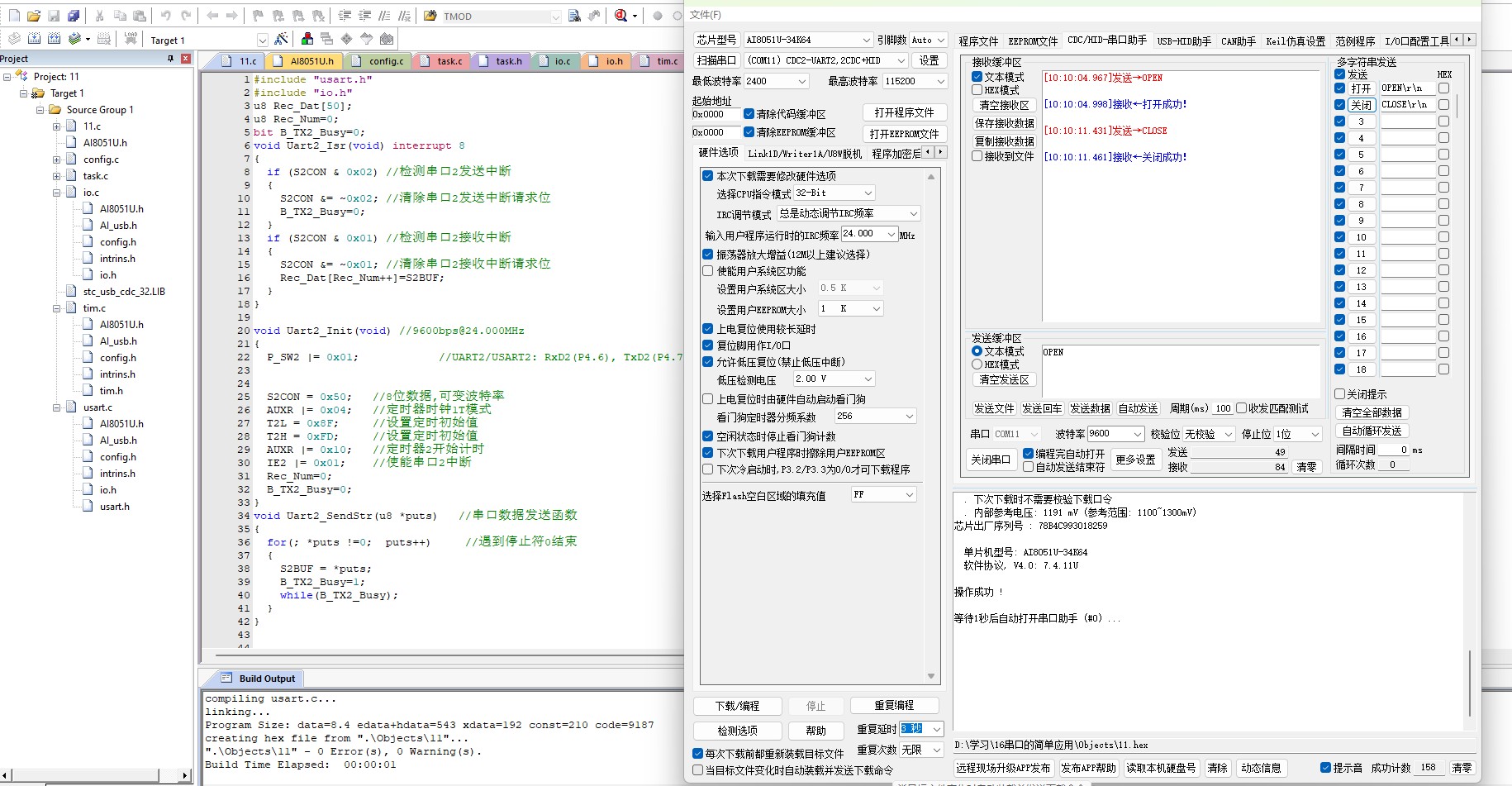Cut icon in Keil toolbar
Image resolution: width=1512 pixels, height=786 pixels.
point(100,16)
